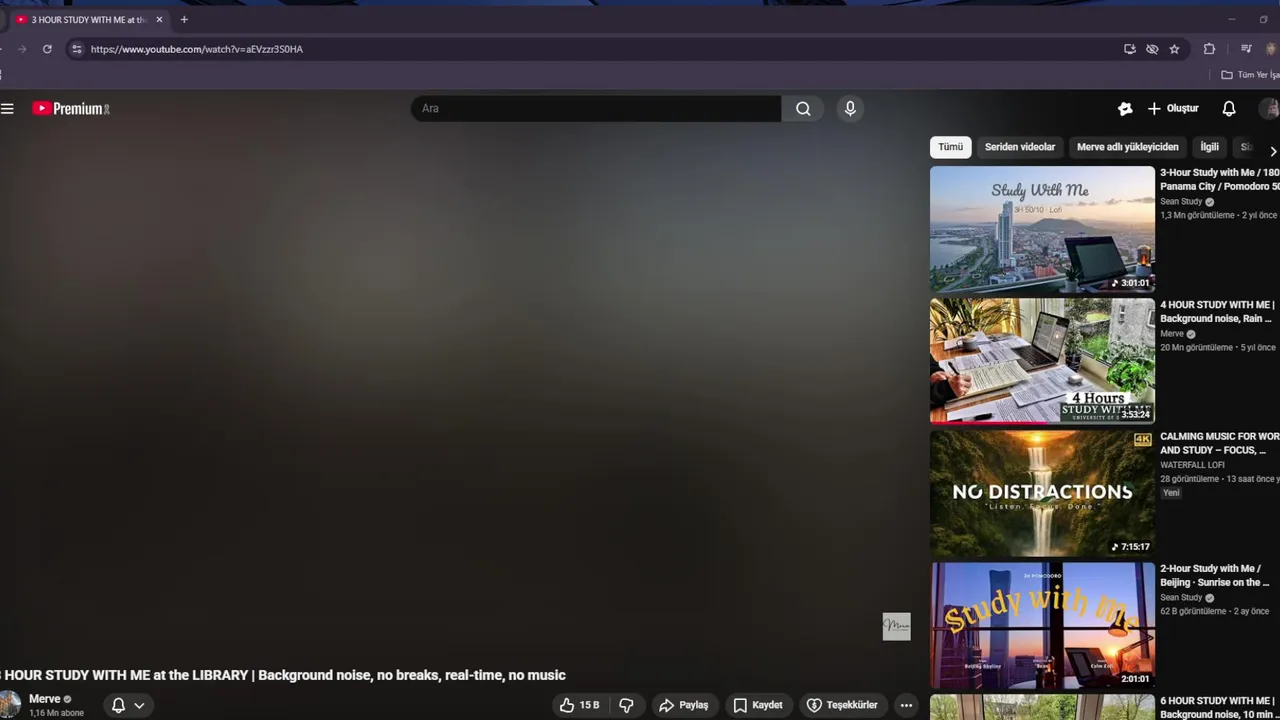Go forward in browser history
1280x720 pixels.
coord(21,49)
